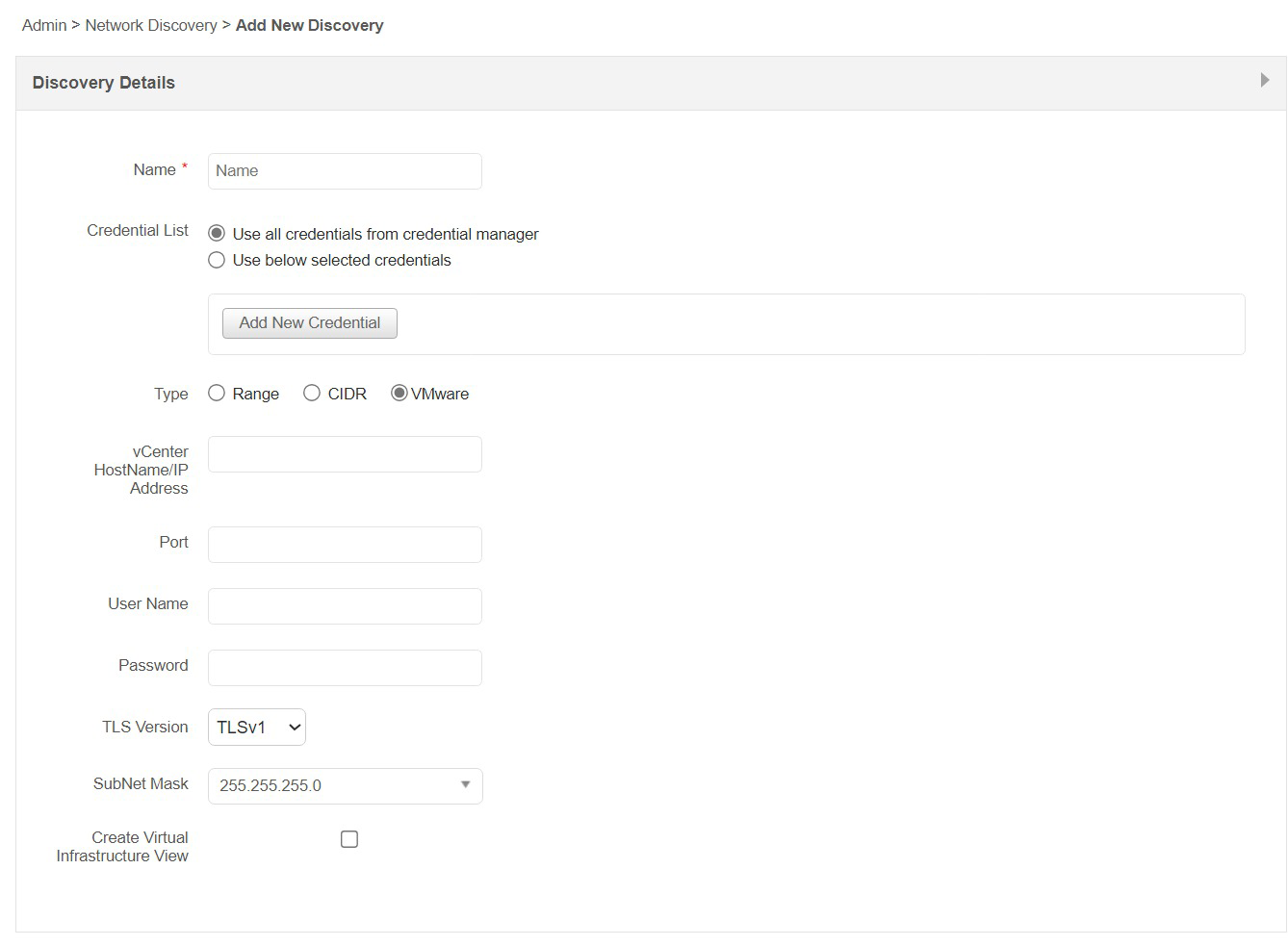Image resolution: width=1288 pixels, height=946 pixels.
Task: Select Use below selected credentials
Action: click(217, 260)
